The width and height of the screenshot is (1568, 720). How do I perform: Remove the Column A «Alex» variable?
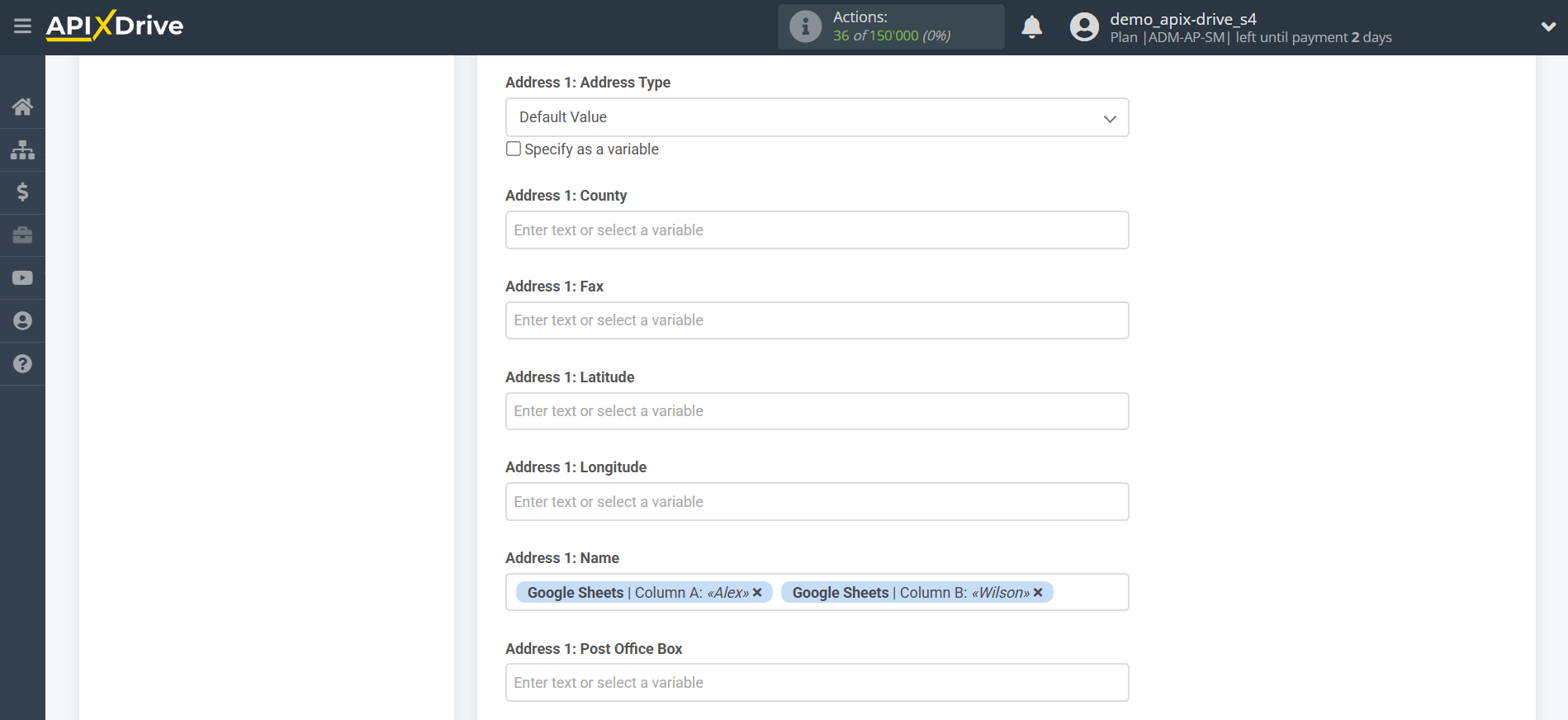pos(757,593)
